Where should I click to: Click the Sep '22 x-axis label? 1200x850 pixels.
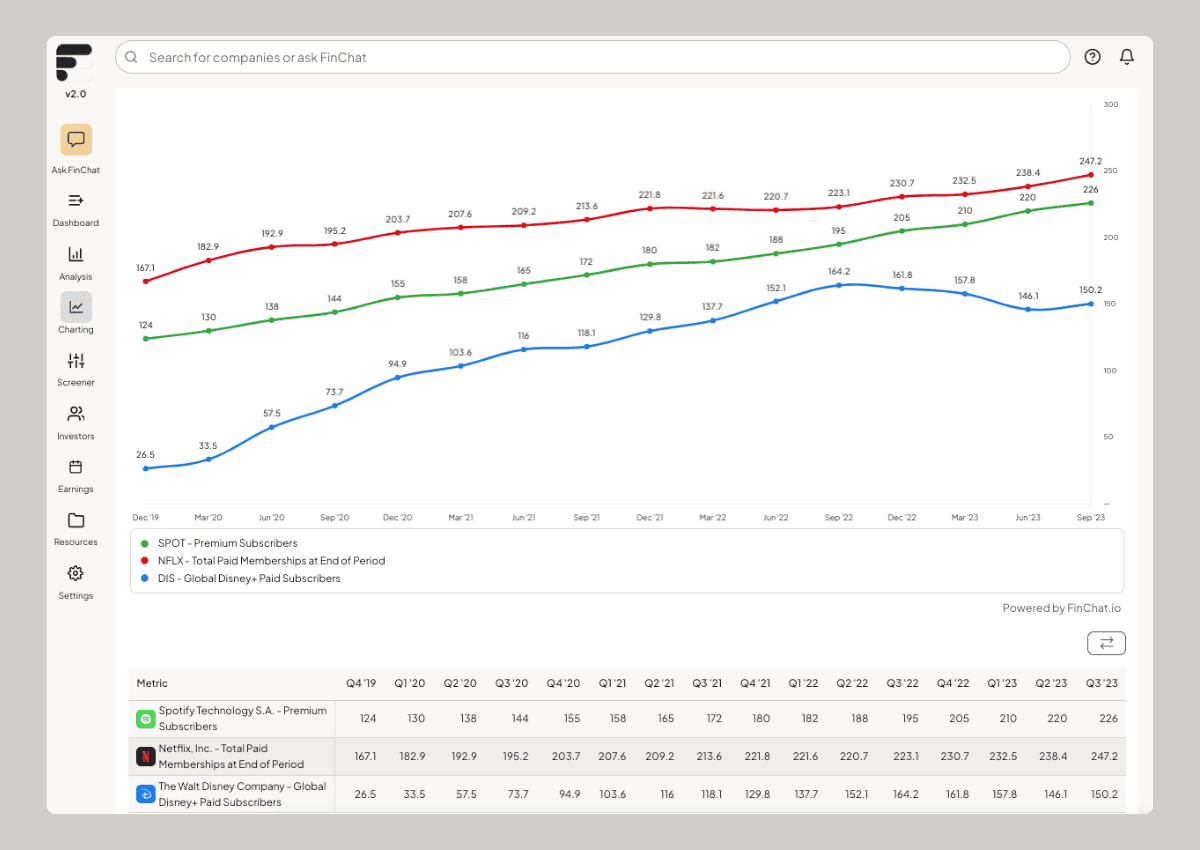tap(839, 518)
